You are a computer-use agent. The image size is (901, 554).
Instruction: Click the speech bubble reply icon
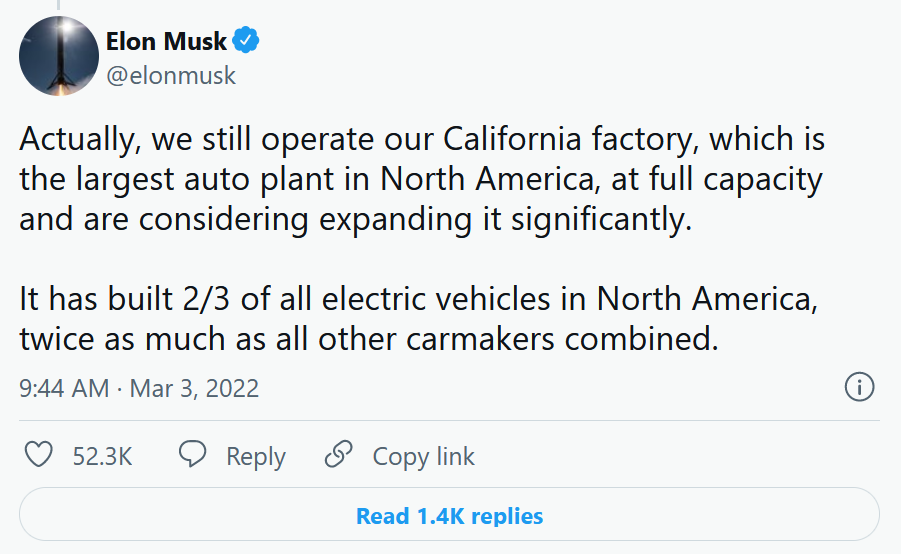click(x=192, y=454)
